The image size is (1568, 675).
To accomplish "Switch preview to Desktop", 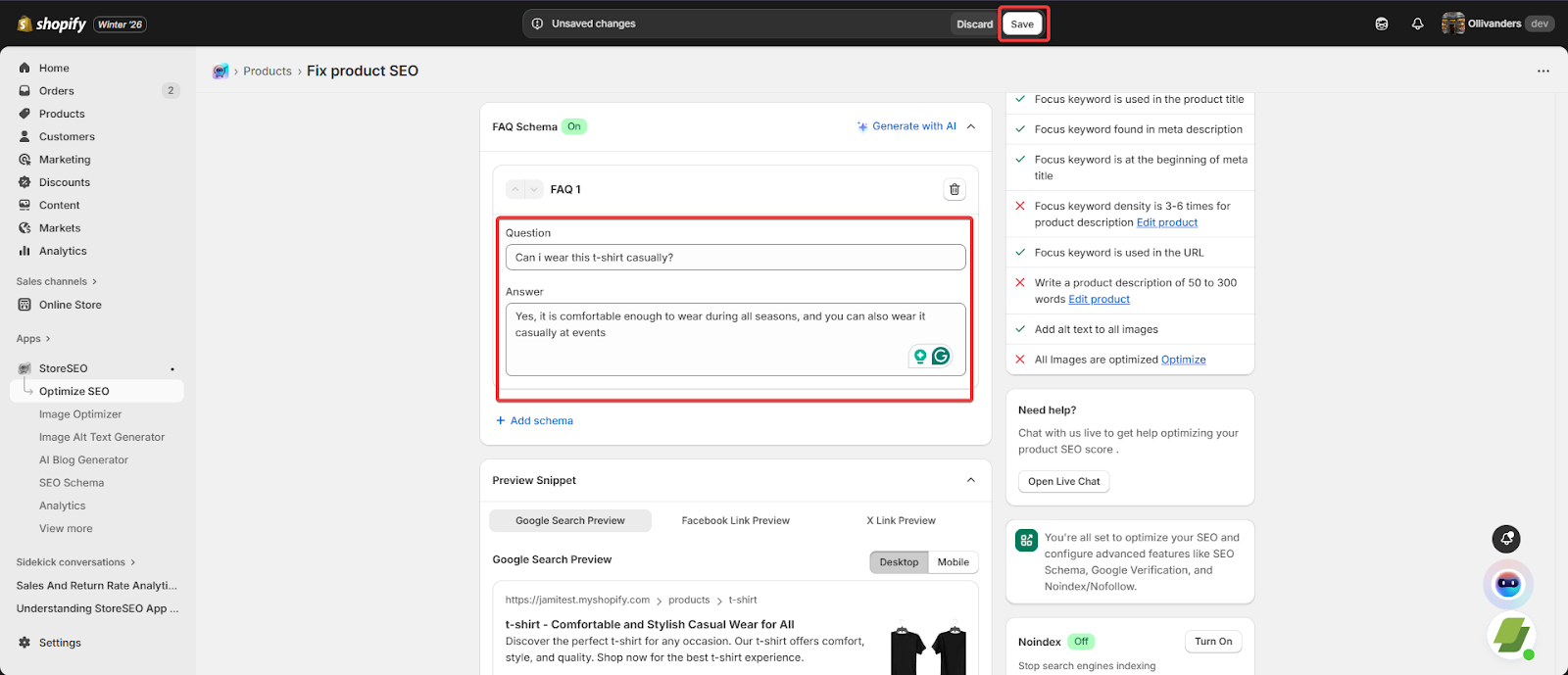I will 899,562.
